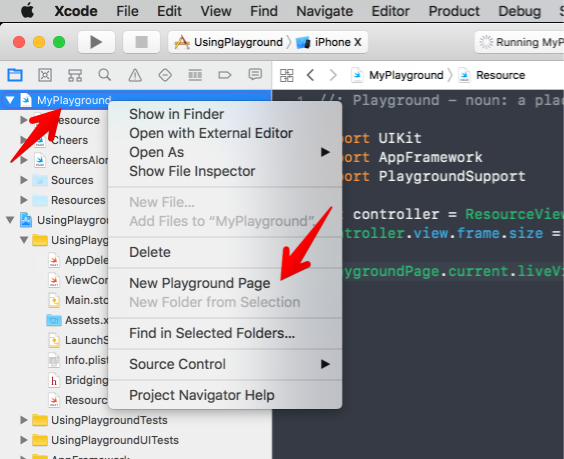
Task: Show the Find navigator
Action: (x=105, y=75)
